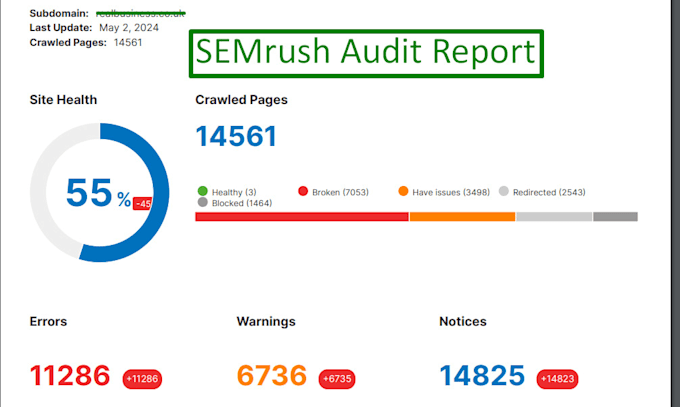
Task: Click the Errors heading
Action: tap(48, 322)
